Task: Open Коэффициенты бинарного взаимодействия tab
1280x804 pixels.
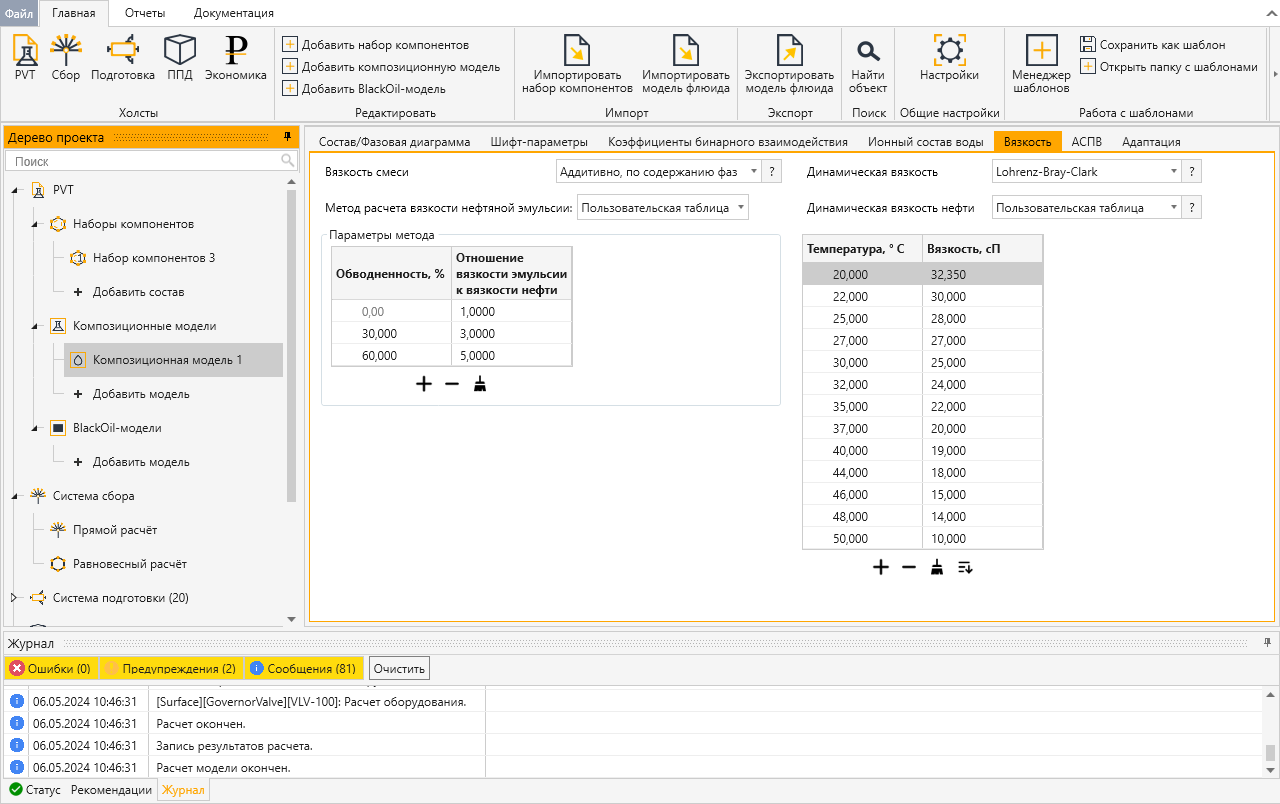Action: click(728, 142)
